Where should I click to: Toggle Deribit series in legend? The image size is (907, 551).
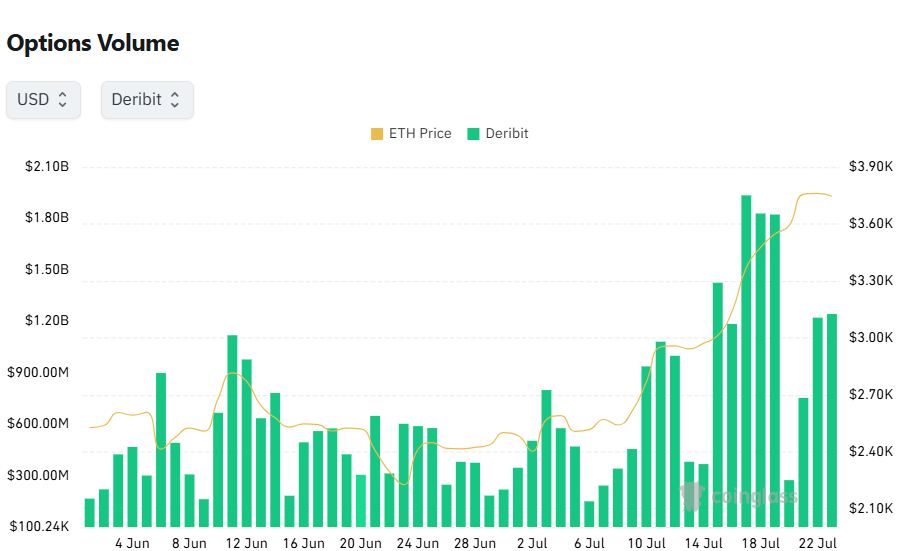click(498, 134)
